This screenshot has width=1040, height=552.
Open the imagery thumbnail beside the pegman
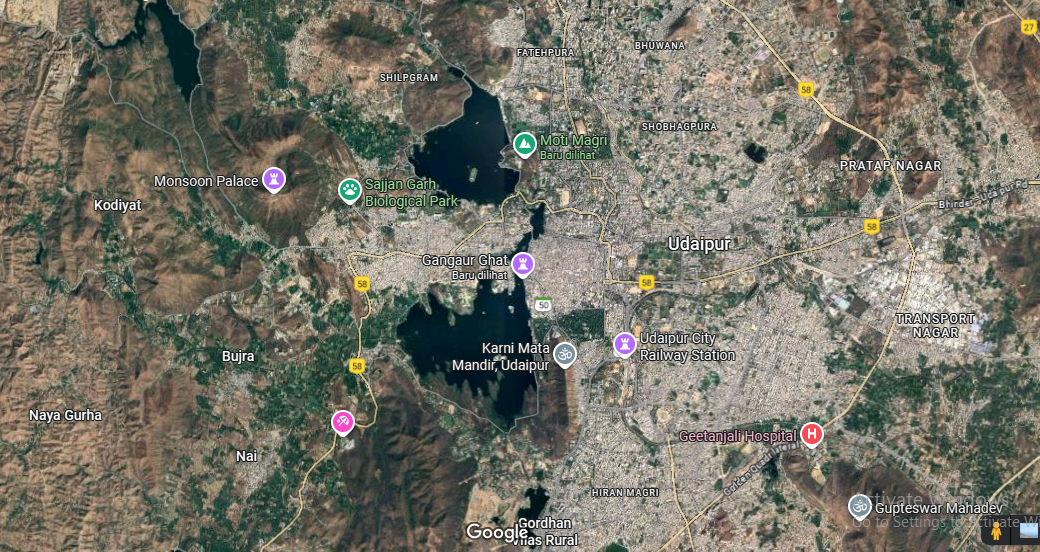pyautogui.click(x=1029, y=531)
